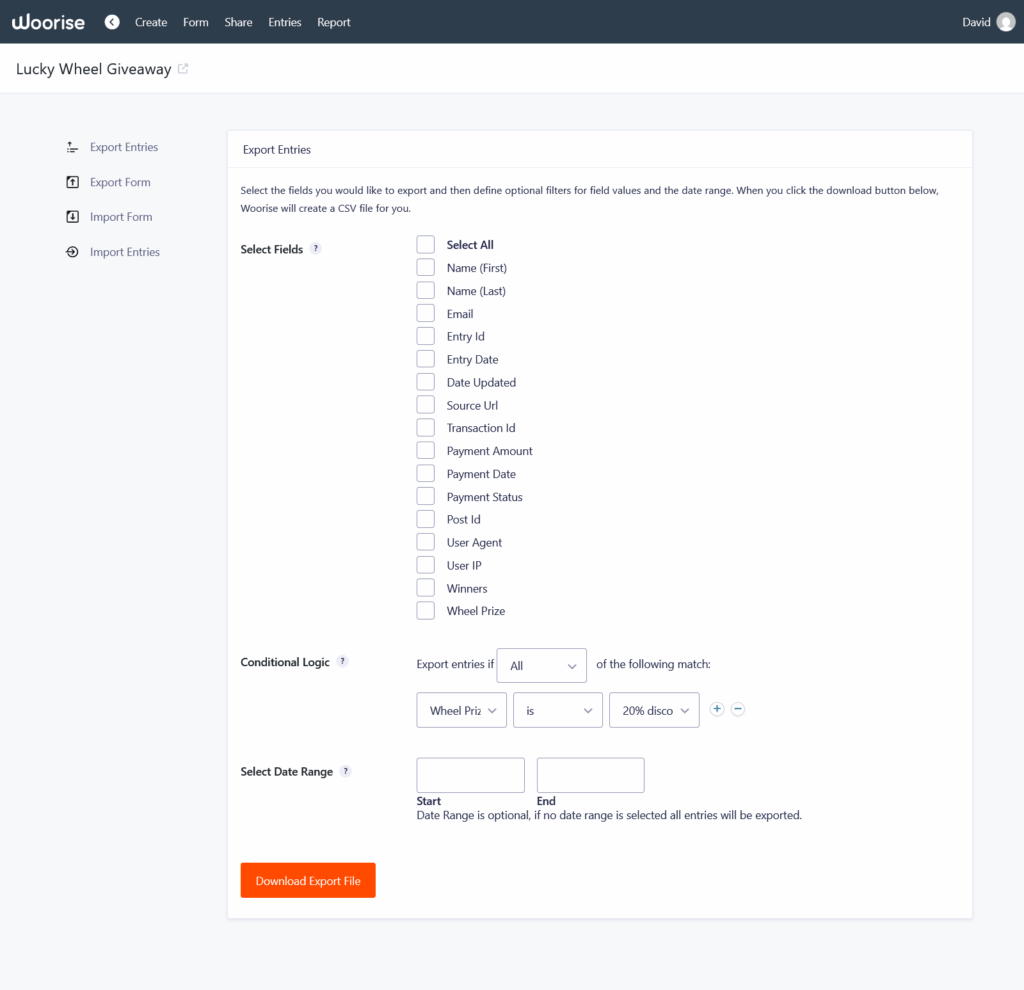Open Export Form in sidebar
The image size is (1024, 990).
click(120, 182)
